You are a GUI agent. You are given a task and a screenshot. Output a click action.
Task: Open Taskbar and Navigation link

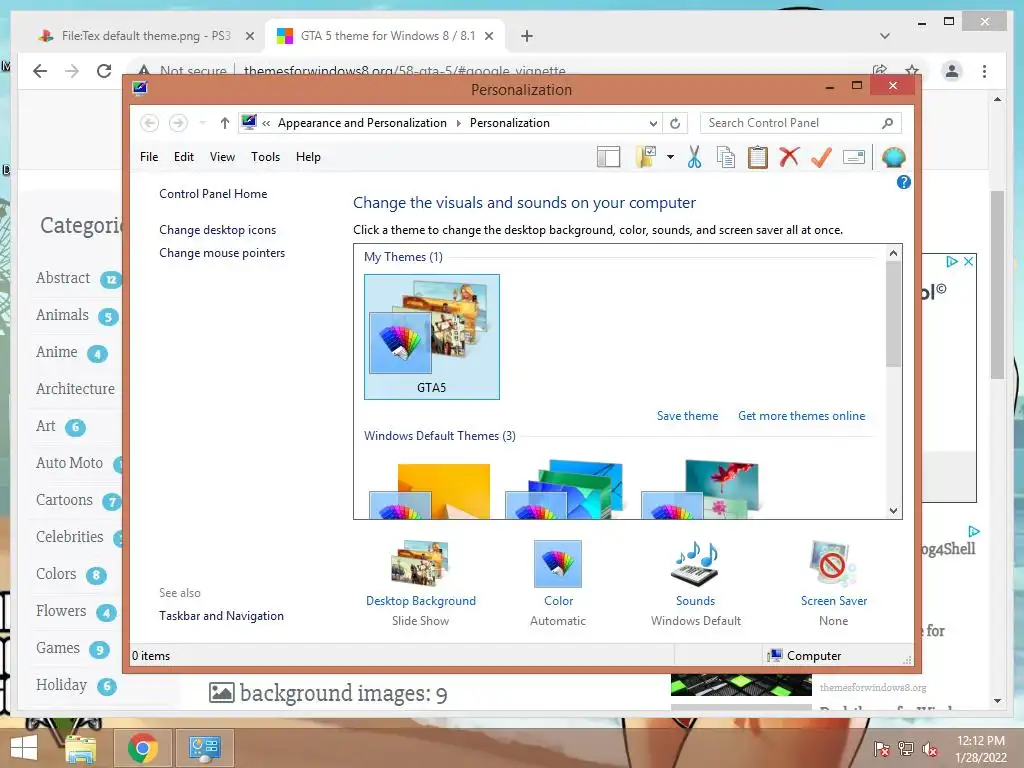pos(221,616)
